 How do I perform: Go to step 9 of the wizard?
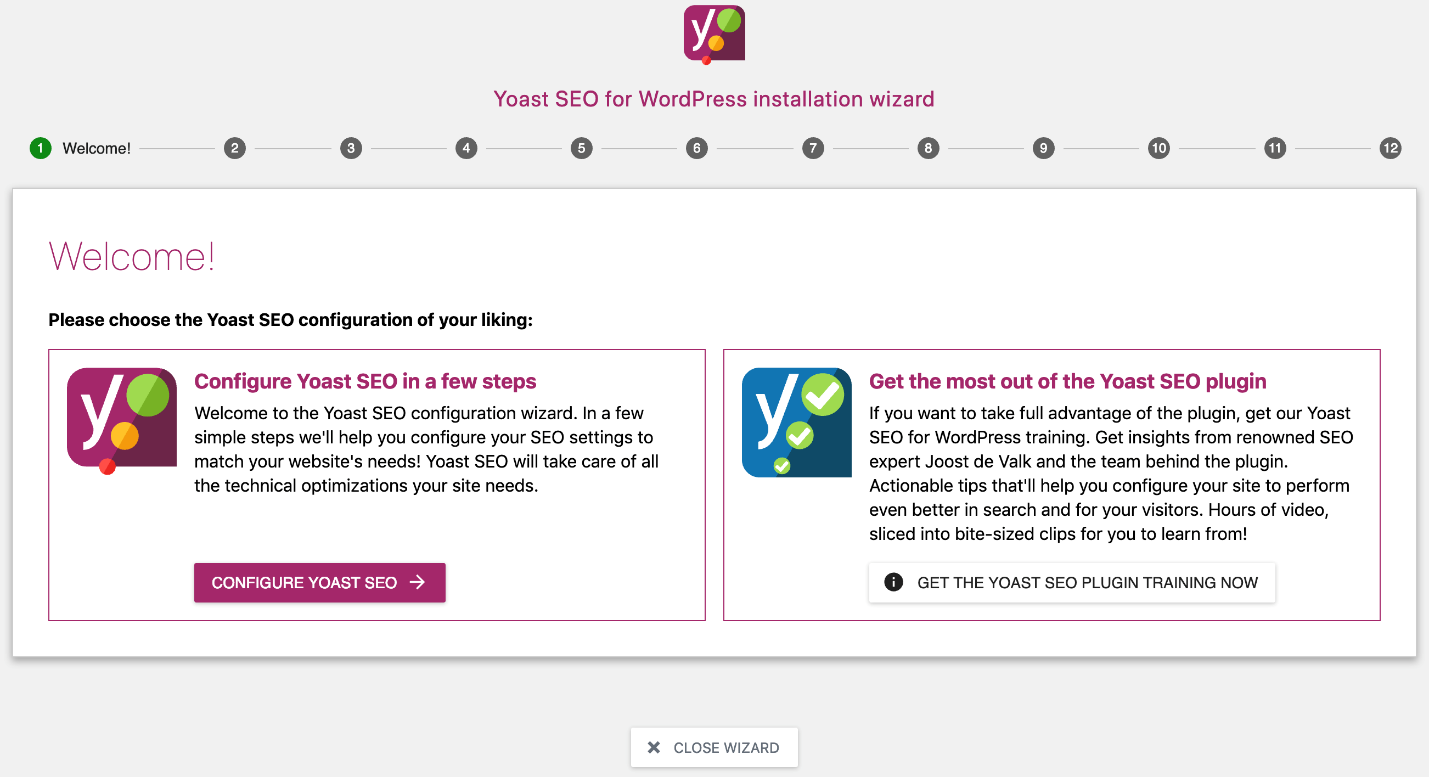[x=1043, y=148]
